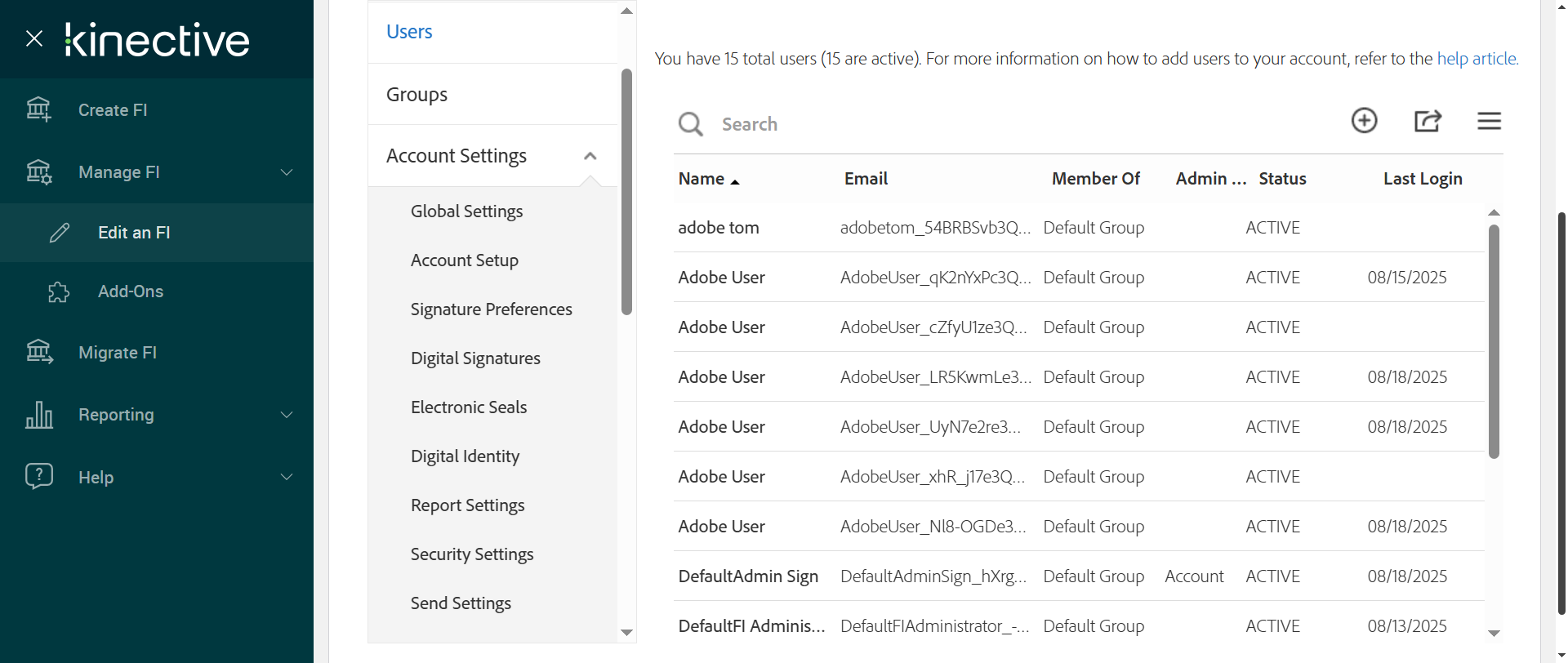Expand the Reporting section chevron

(x=287, y=415)
